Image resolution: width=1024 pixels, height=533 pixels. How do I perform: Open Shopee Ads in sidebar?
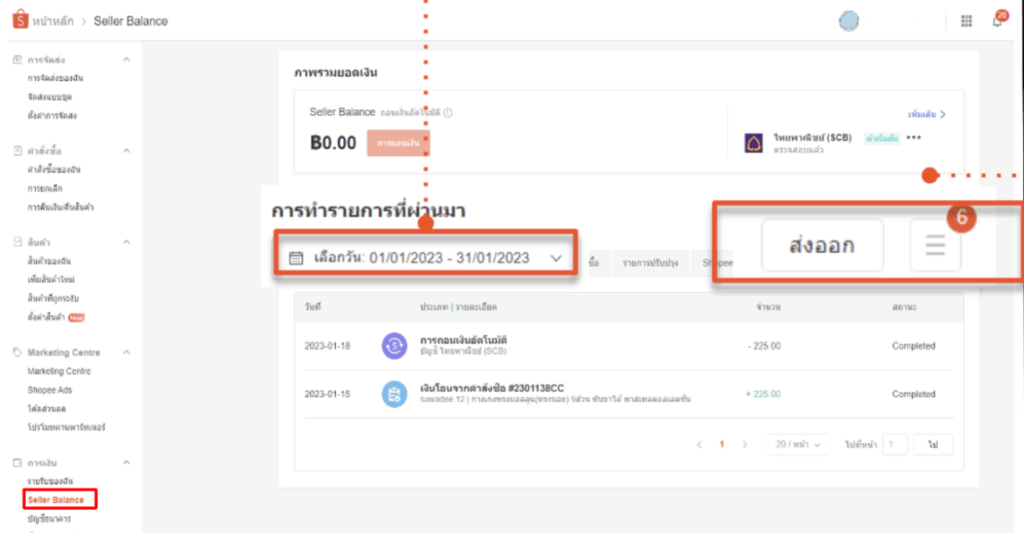50,390
